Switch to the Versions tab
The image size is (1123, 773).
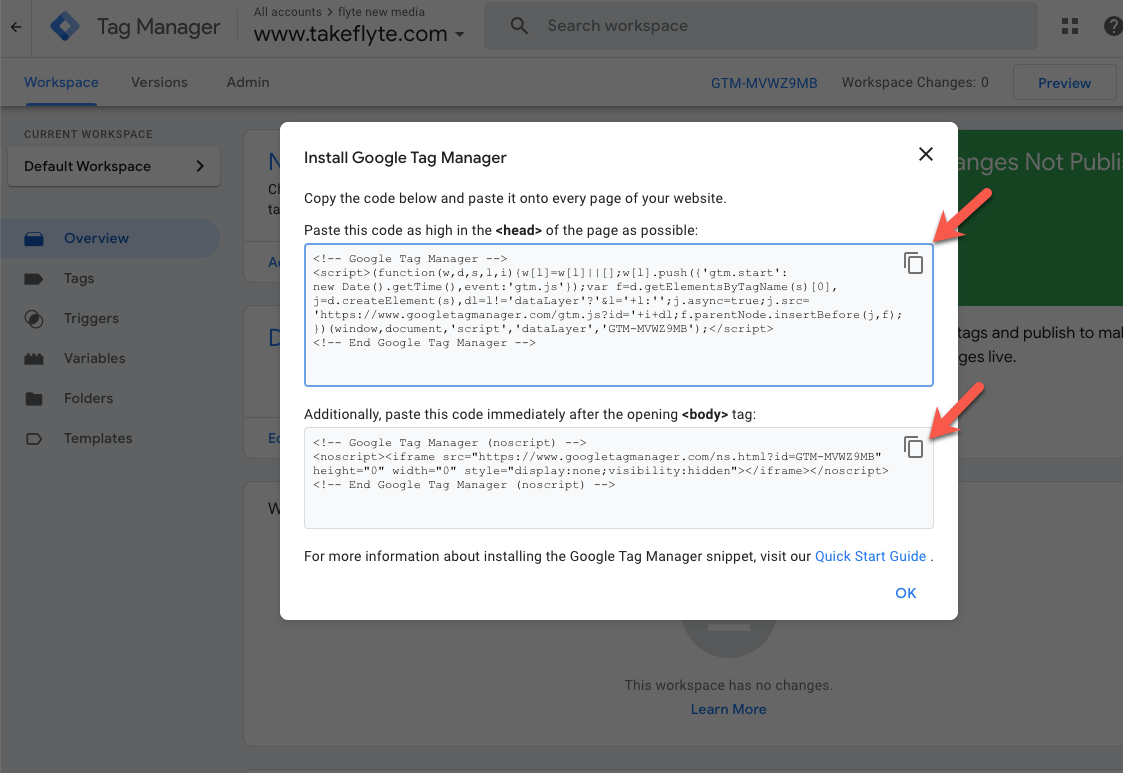tap(159, 83)
